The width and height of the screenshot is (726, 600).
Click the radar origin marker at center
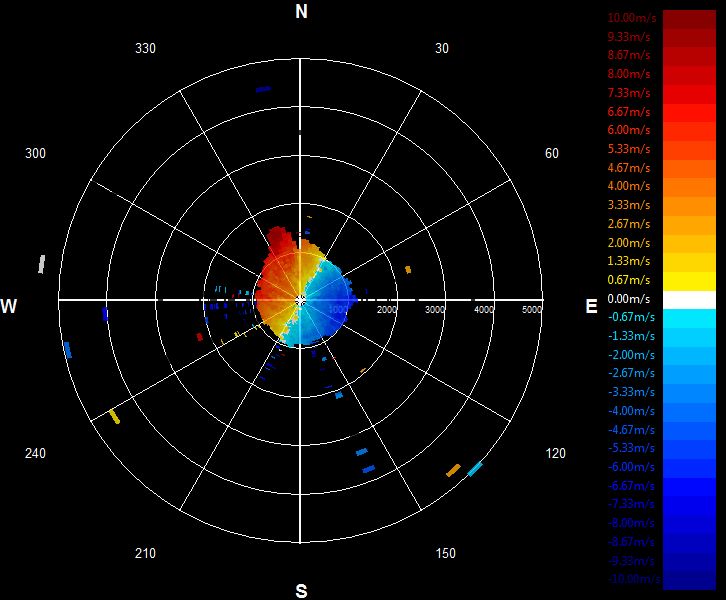click(300, 300)
